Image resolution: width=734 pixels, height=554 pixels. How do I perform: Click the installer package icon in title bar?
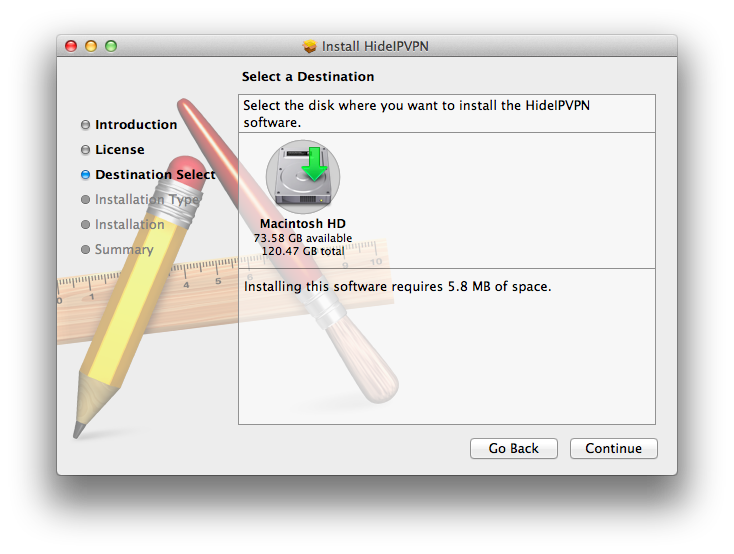click(x=309, y=46)
